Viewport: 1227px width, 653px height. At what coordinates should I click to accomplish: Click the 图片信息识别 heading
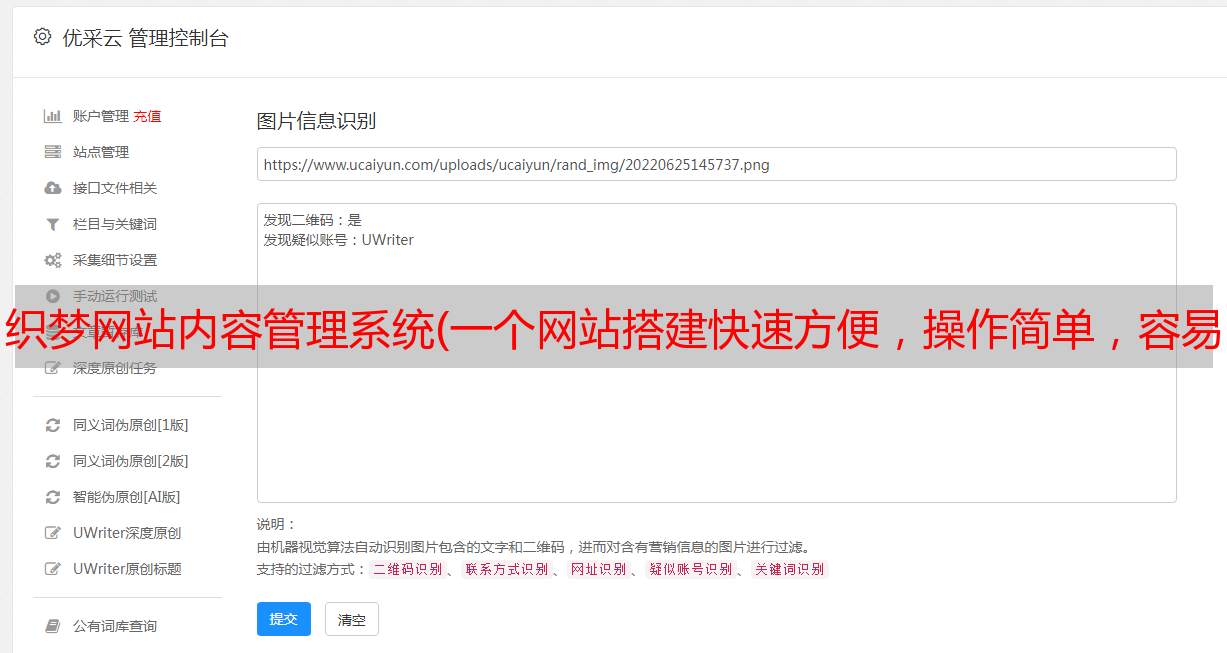pos(316,121)
